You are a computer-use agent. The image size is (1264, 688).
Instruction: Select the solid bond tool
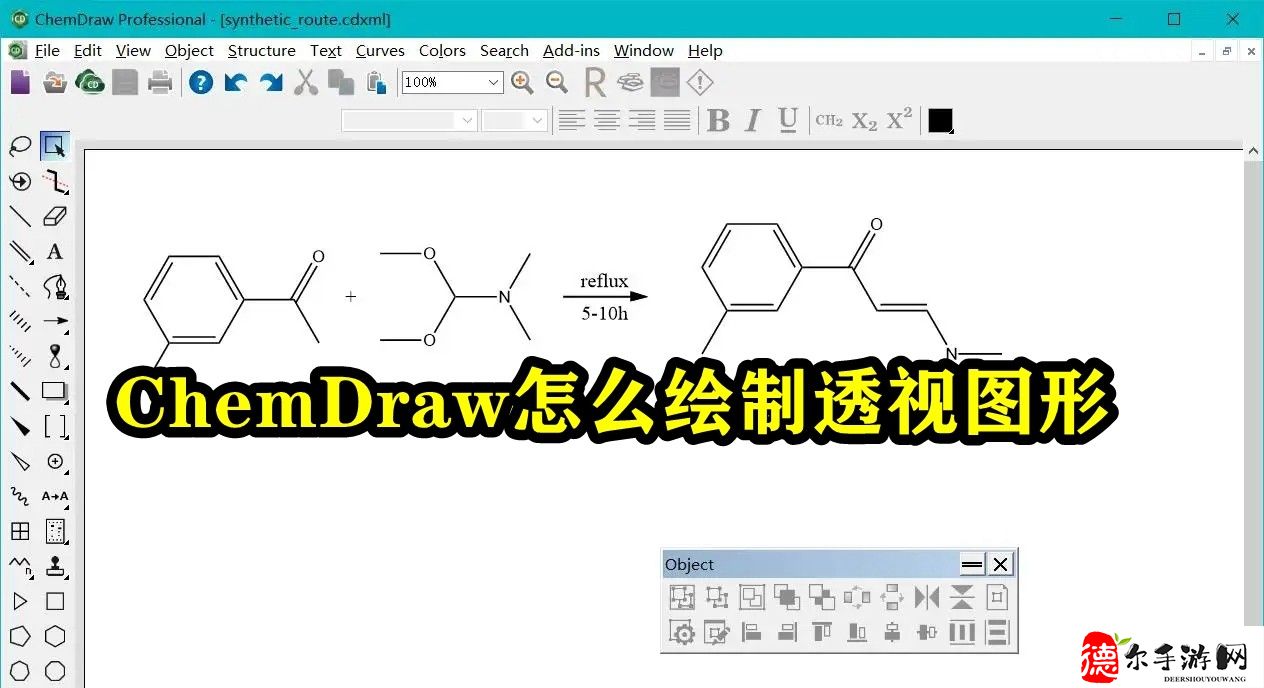(x=20, y=216)
